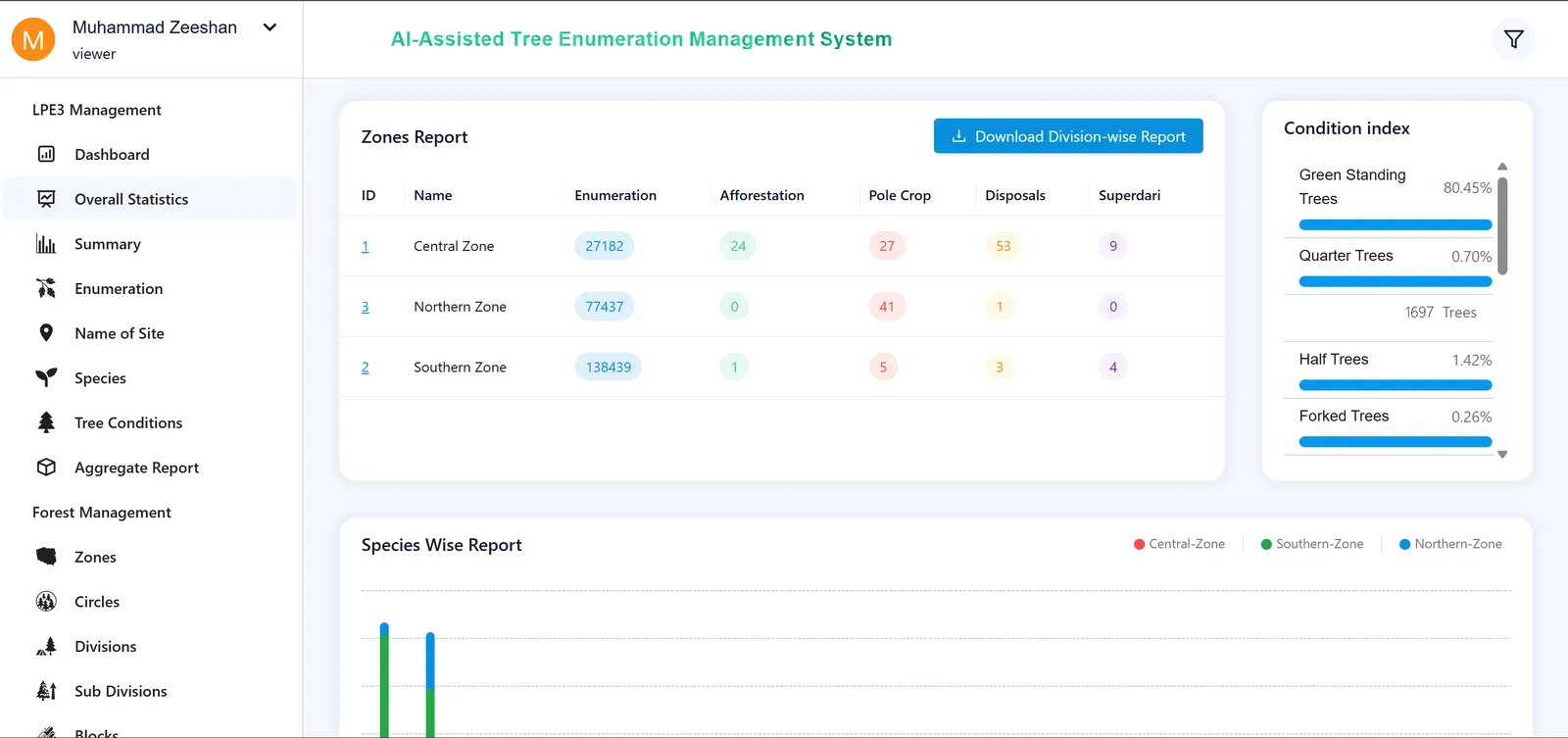The image size is (1568, 738).
Task: Open the filter icon in header
Action: click(1513, 39)
